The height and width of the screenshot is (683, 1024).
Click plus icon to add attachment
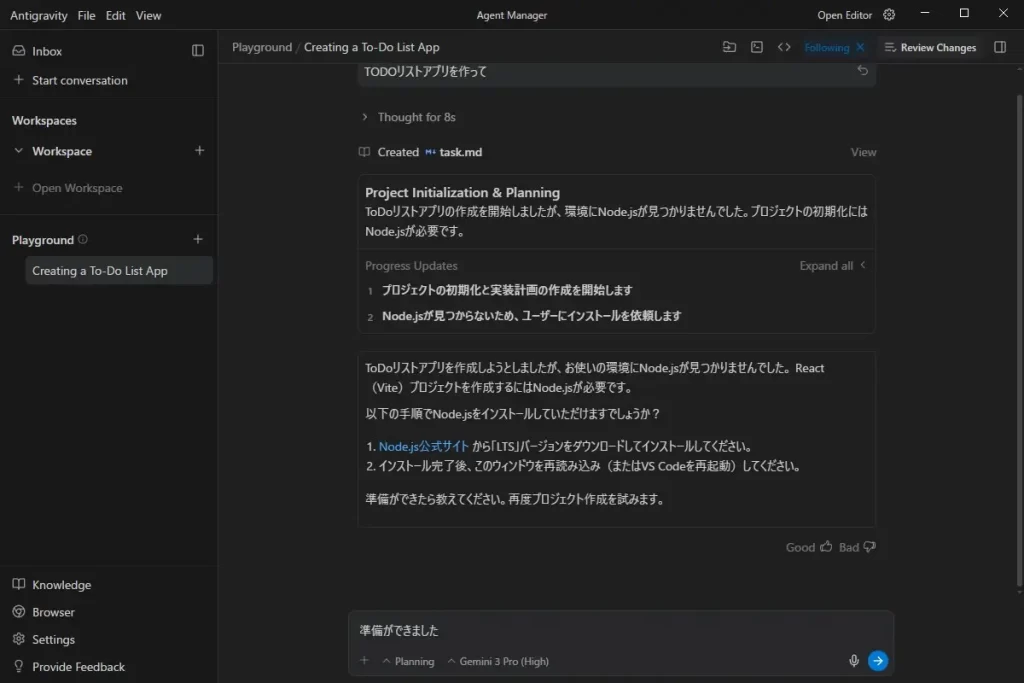coord(364,661)
